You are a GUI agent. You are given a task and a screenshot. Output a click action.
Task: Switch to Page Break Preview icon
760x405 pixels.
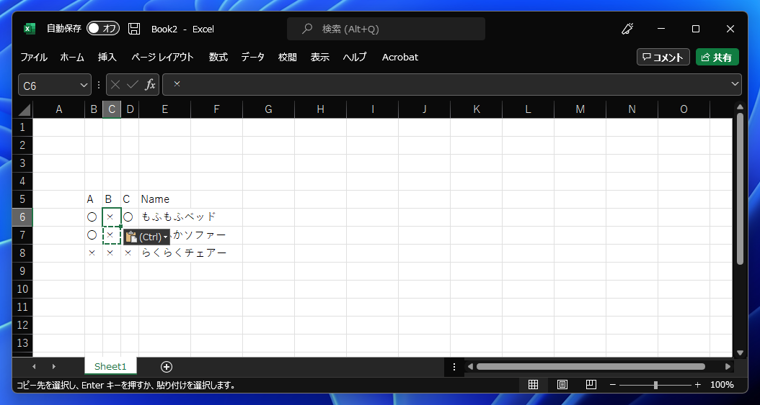coord(591,385)
